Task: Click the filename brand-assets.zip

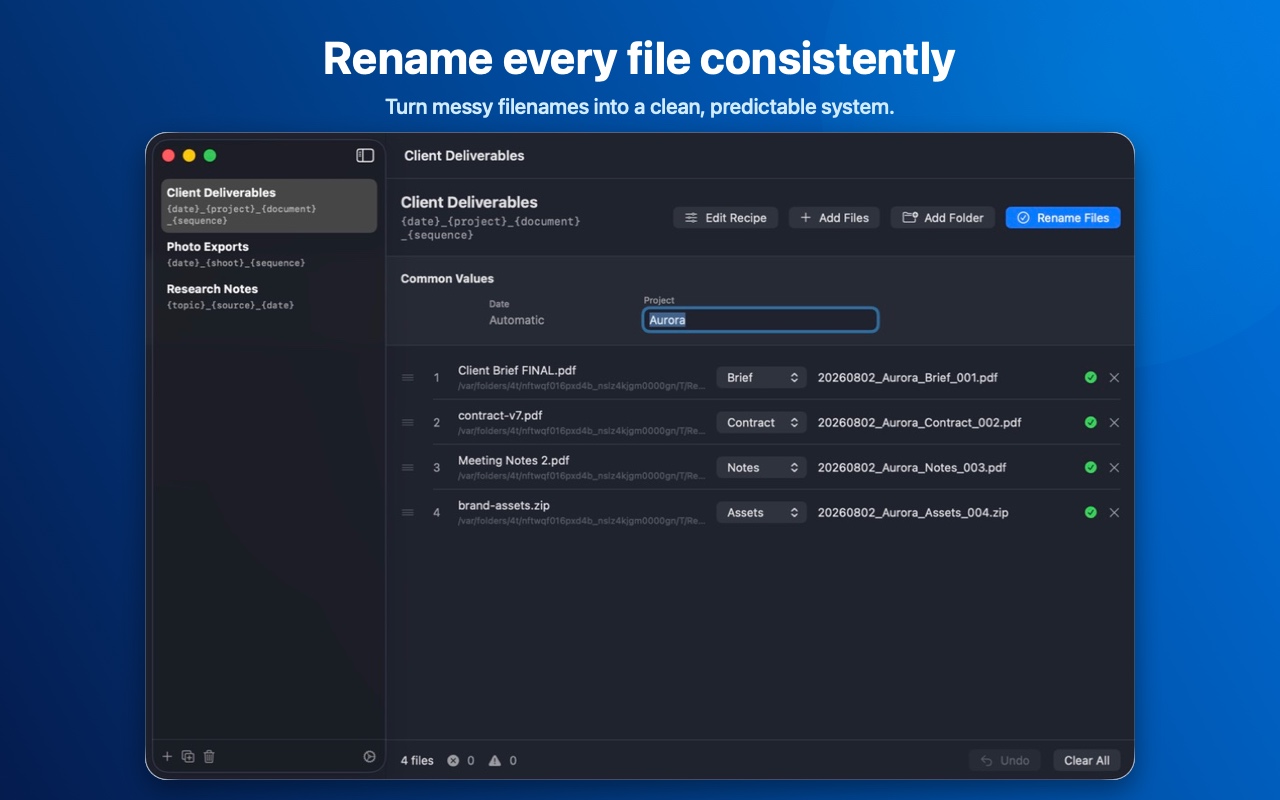Action: click(x=504, y=505)
